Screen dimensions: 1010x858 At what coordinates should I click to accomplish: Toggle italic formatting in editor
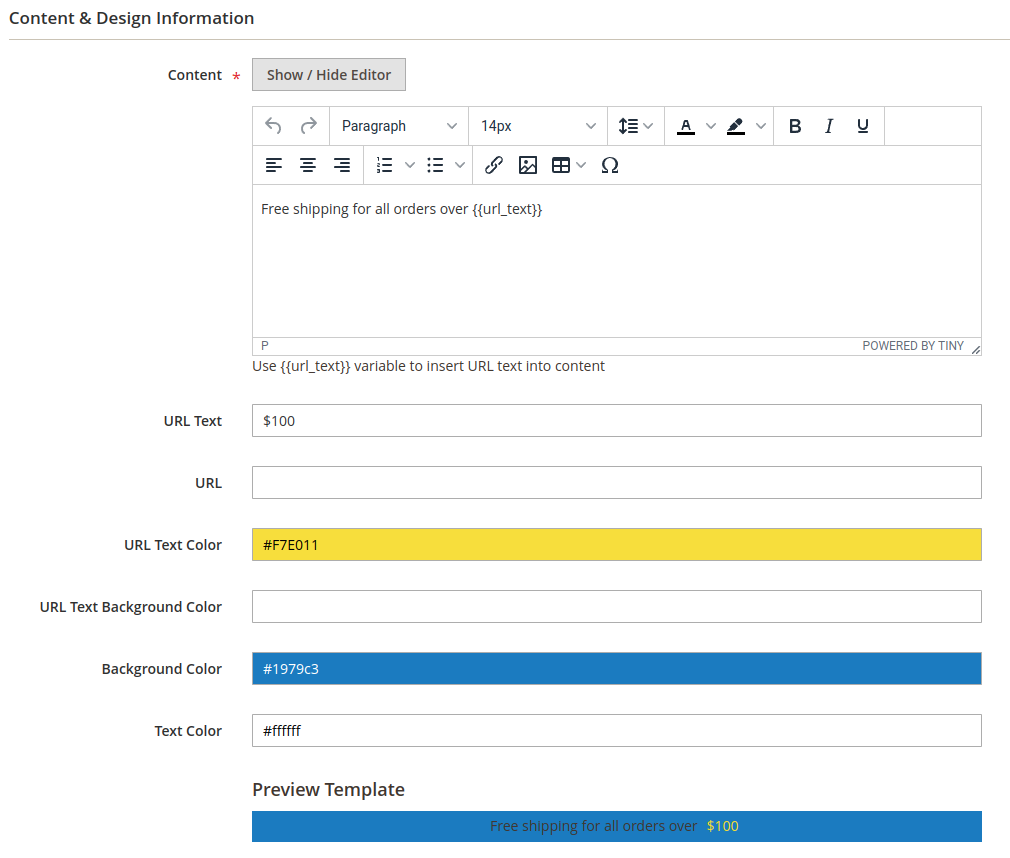829,126
